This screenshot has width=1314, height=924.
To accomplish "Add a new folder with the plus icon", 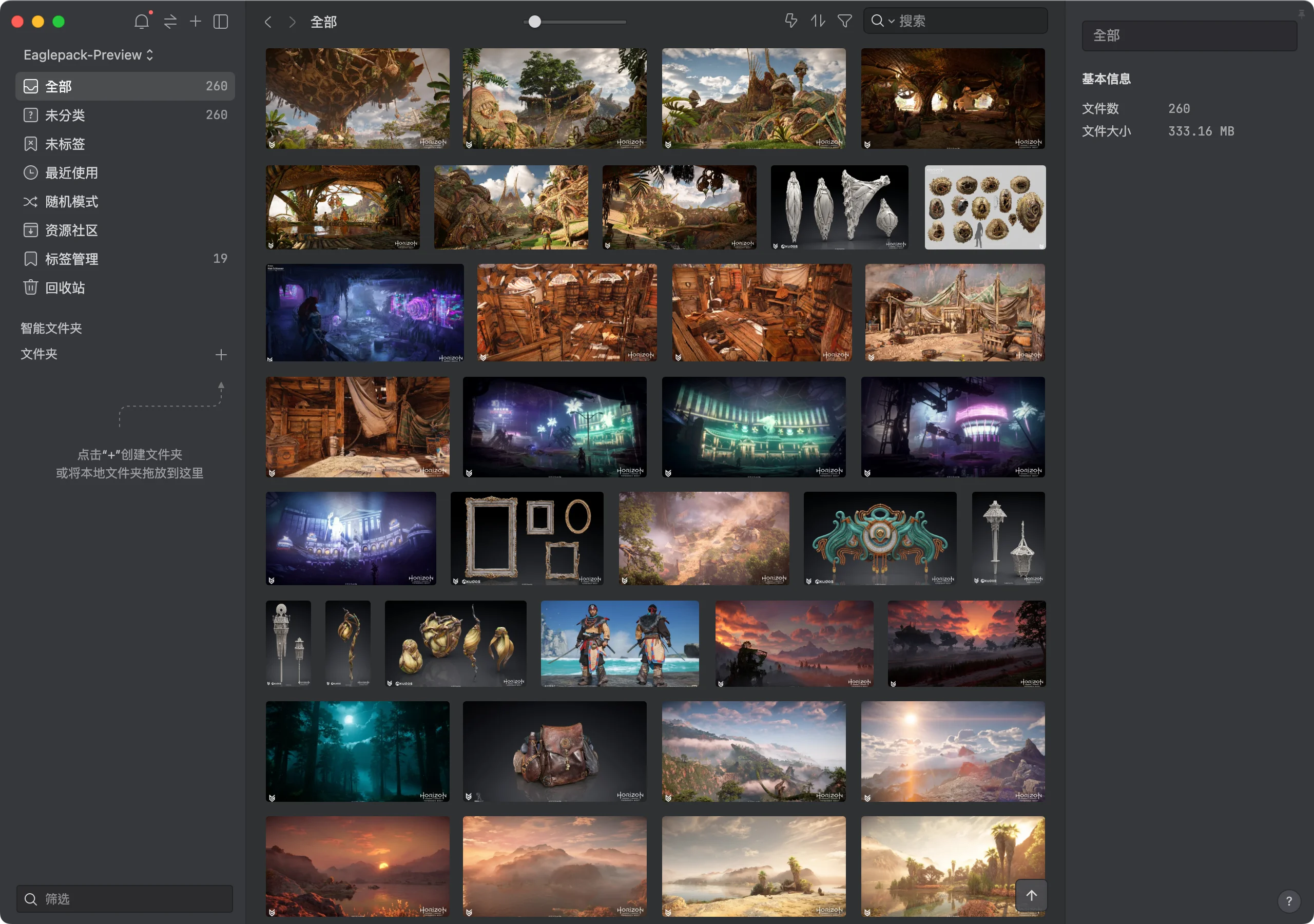I will click(x=221, y=354).
